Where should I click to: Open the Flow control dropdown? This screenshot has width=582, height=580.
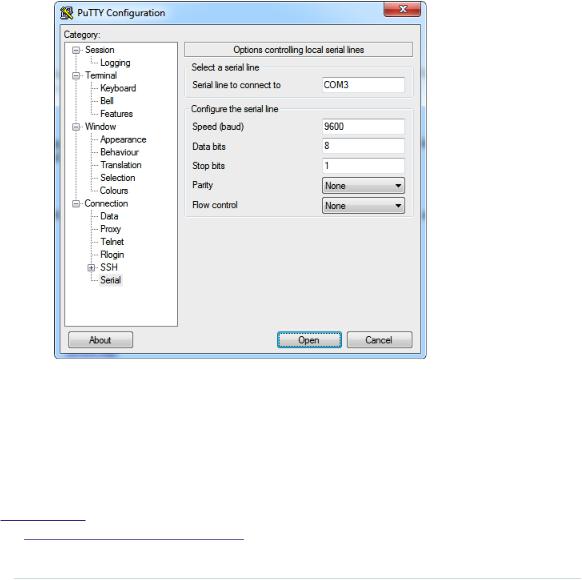pyautogui.click(x=363, y=206)
